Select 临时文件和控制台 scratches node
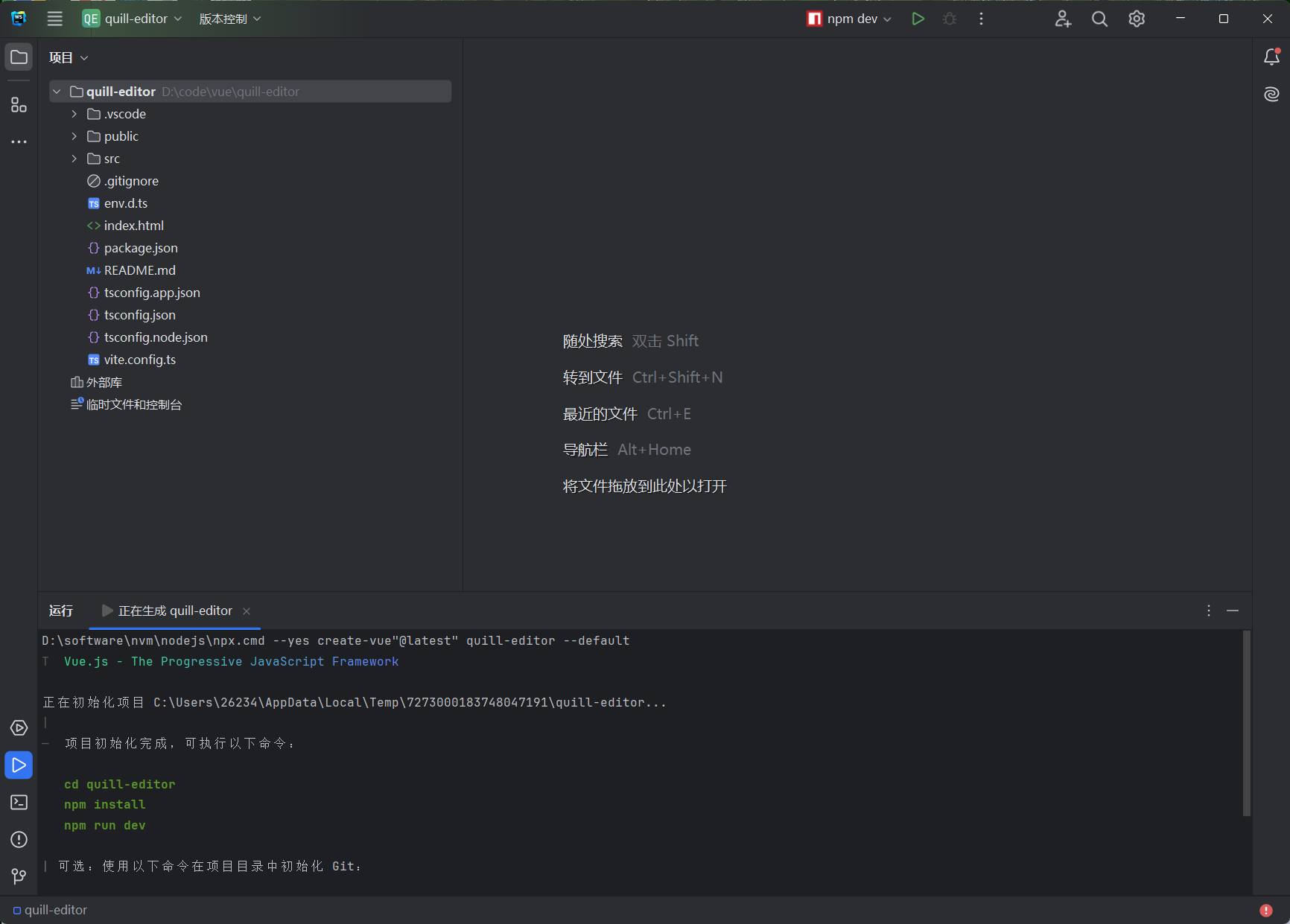Screen dimensions: 1290x924 126,404
